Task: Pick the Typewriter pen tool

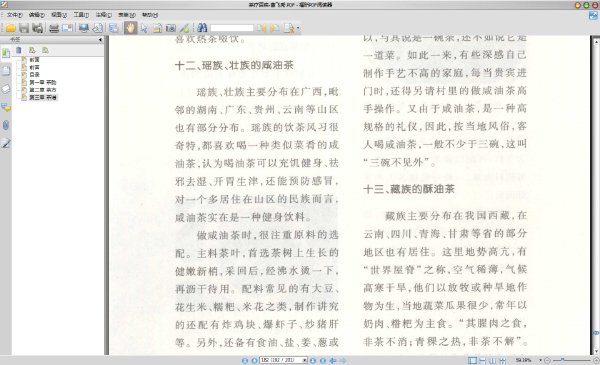Action: (184, 28)
